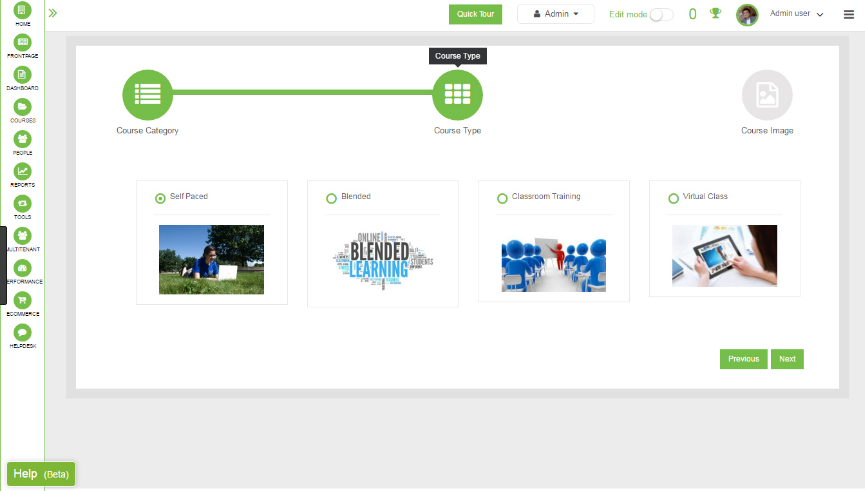The width and height of the screenshot is (865, 491).
Task: Select the Classroom Training radio option
Action: [x=502, y=199]
